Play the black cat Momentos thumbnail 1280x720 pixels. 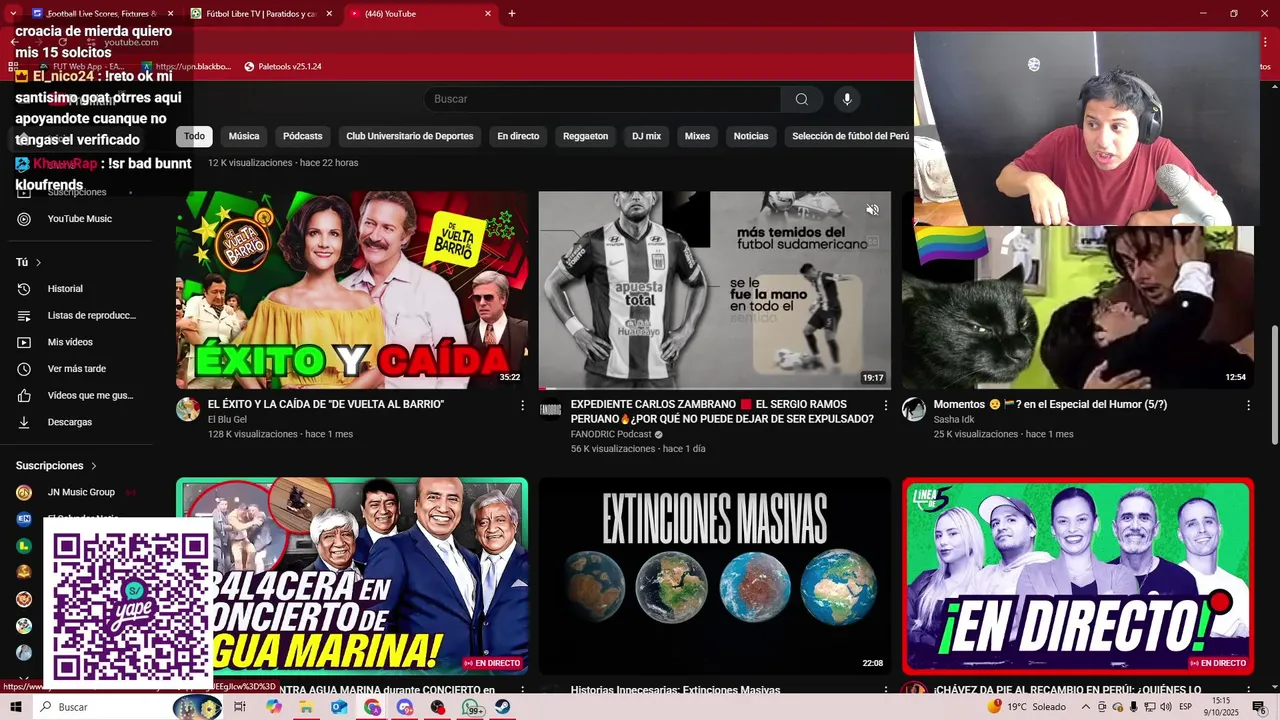pos(1078,308)
